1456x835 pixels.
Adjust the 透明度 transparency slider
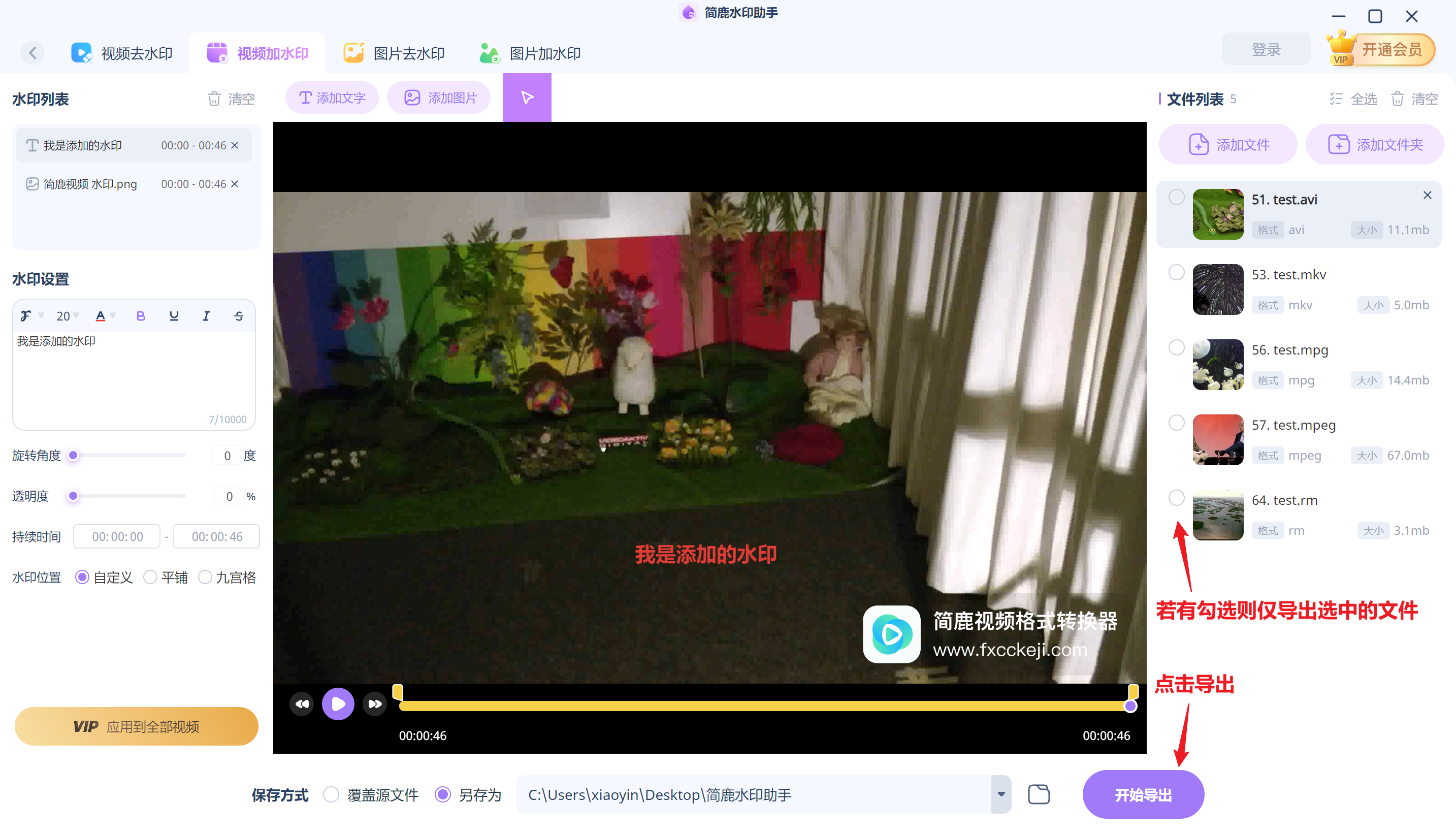(73, 496)
